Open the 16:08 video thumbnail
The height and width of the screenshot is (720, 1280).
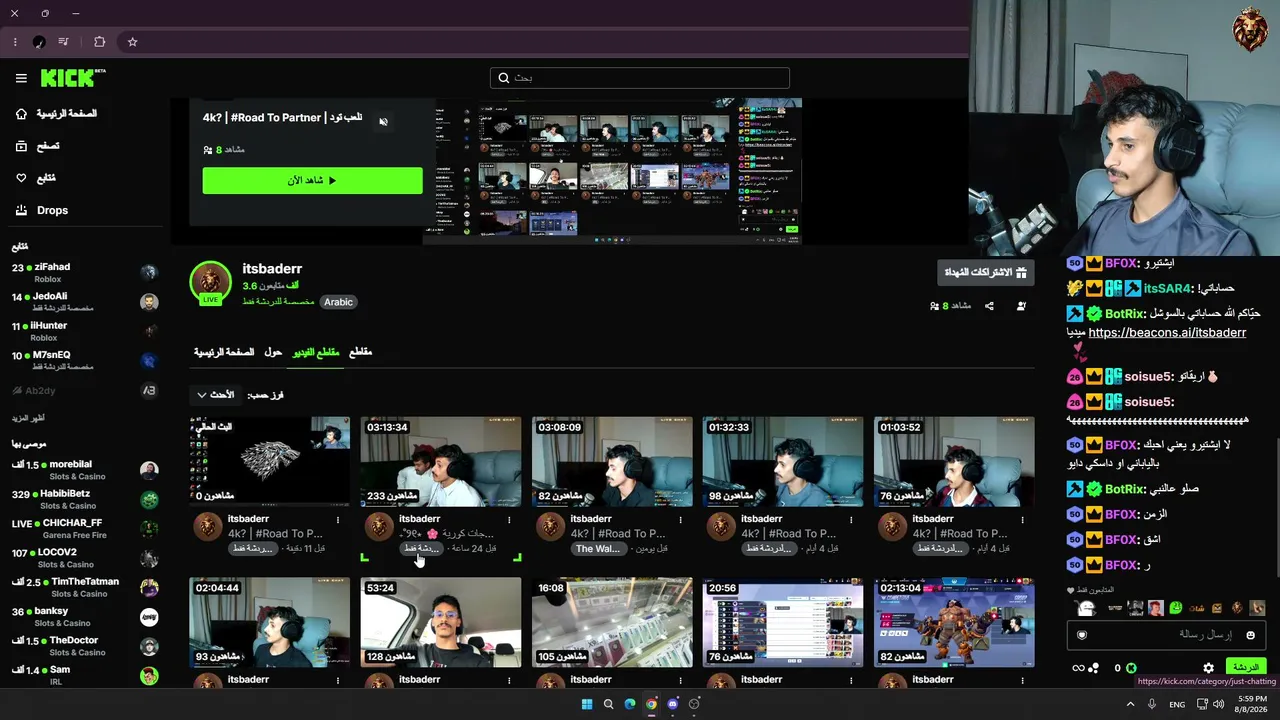coord(612,622)
